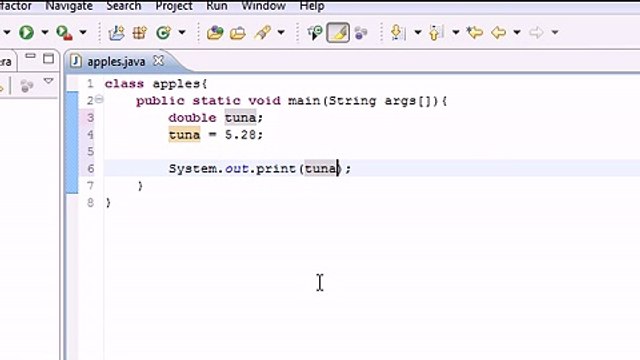Click 'double' keyword on line 3

tap(192, 118)
